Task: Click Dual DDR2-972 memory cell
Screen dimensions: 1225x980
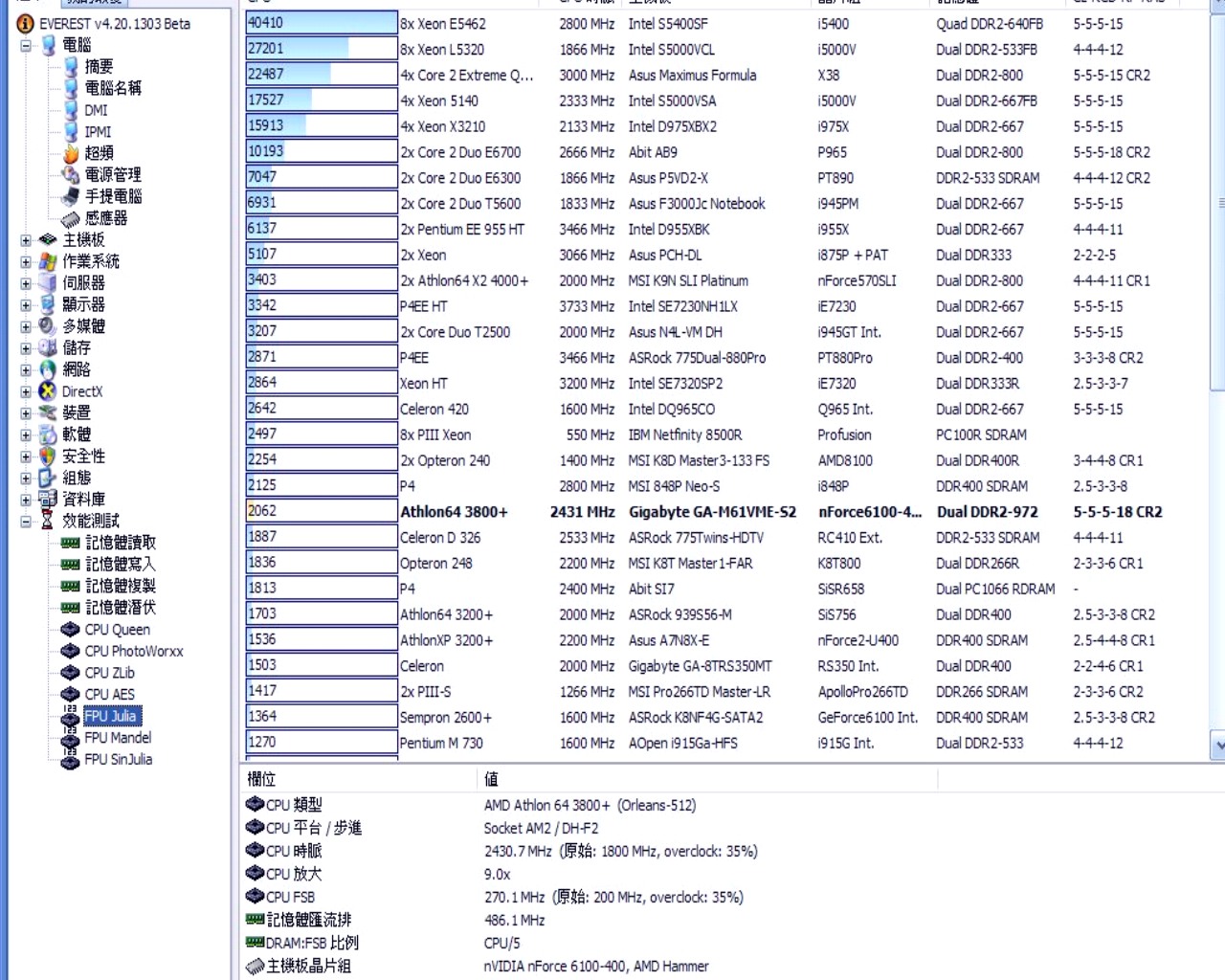Action: pos(987,512)
